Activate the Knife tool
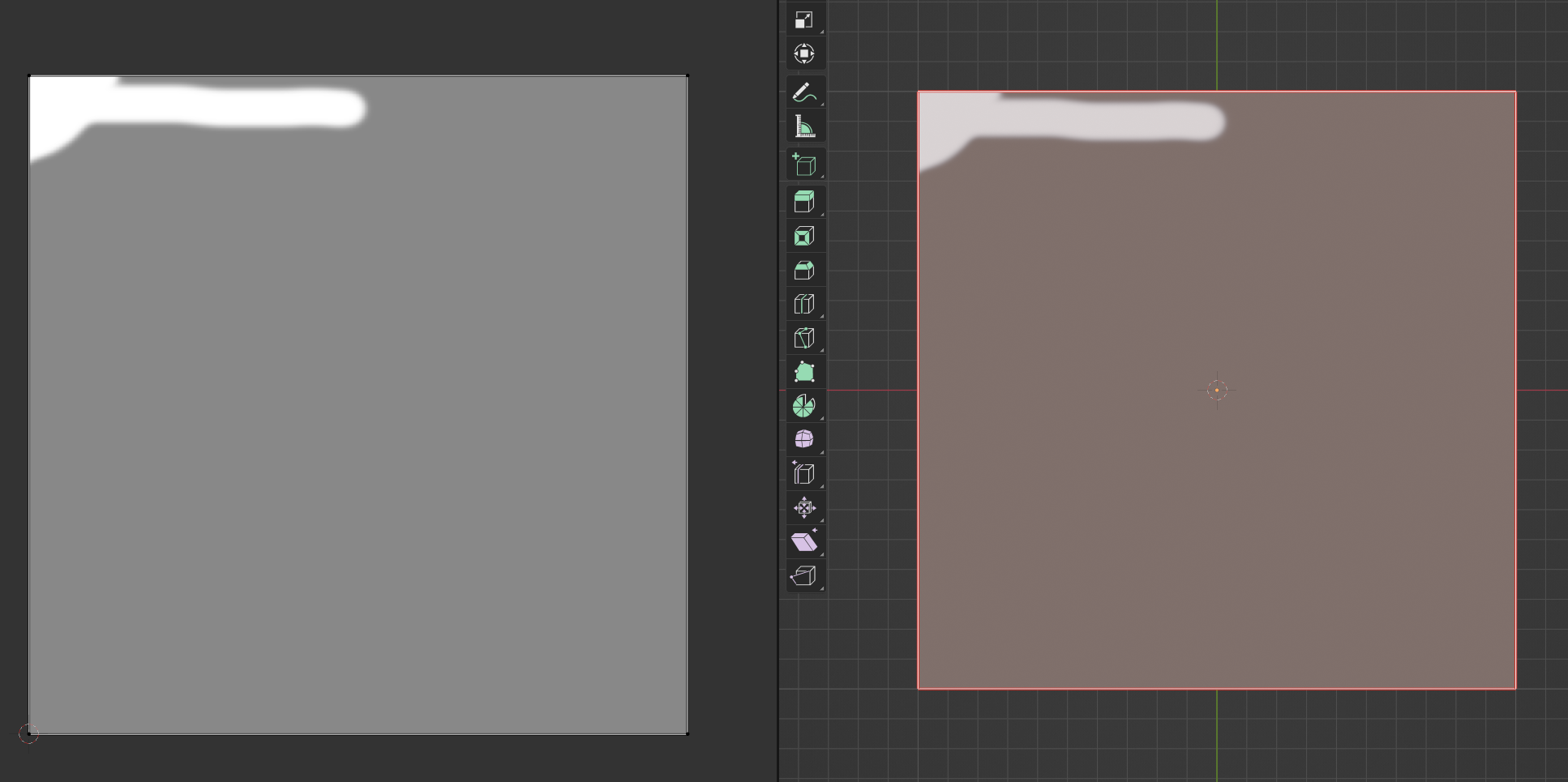Image resolution: width=1568 pixels, height=782 pixels. click(804, 338)
